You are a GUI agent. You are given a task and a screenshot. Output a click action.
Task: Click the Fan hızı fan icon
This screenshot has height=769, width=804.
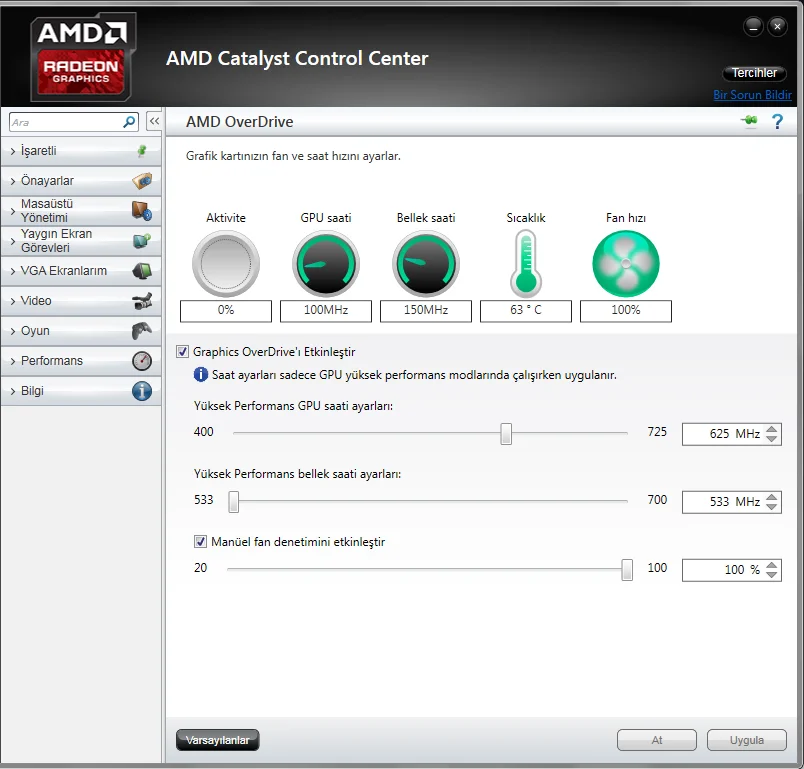626,264
